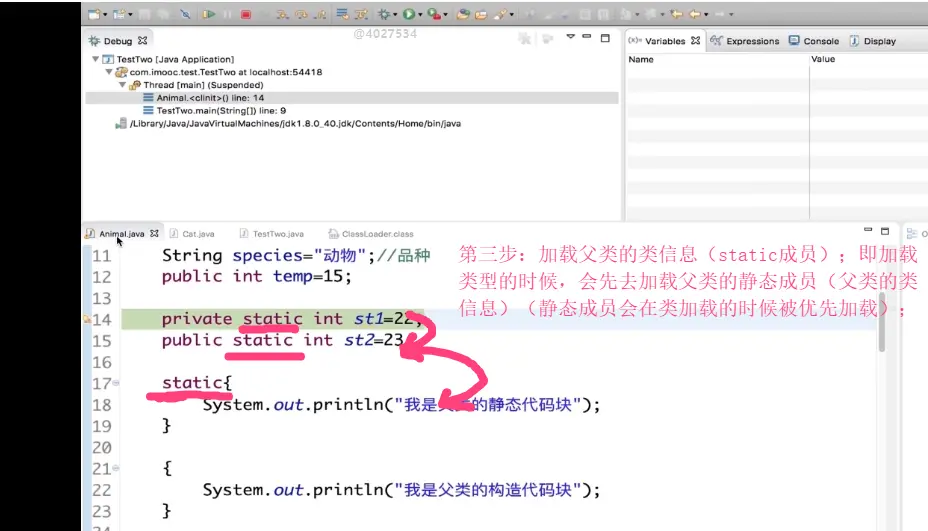Open the Cat.java editor tab
928x531 pixels.
[192, 234]
